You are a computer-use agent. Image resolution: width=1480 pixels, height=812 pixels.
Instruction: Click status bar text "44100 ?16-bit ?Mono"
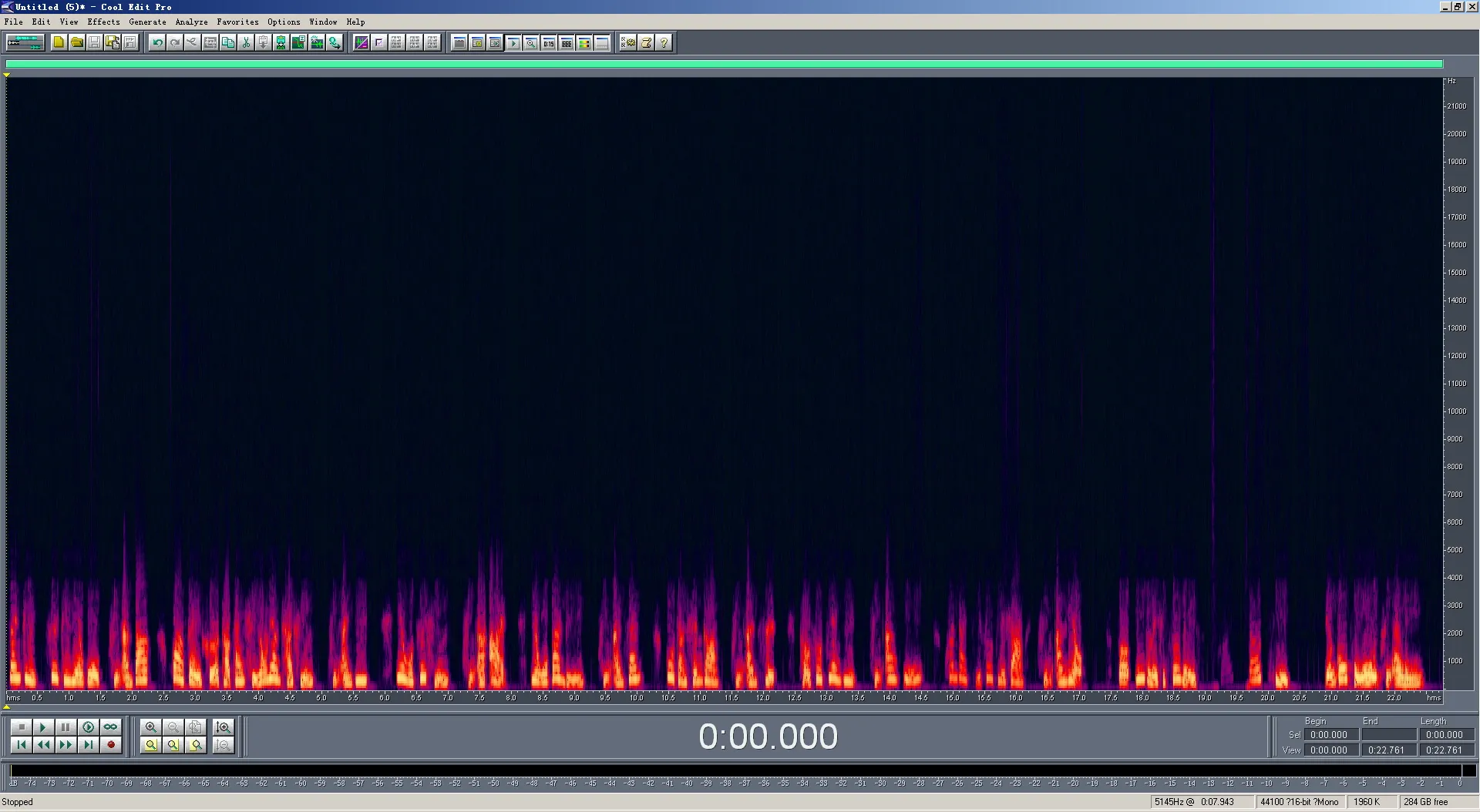1299,802
